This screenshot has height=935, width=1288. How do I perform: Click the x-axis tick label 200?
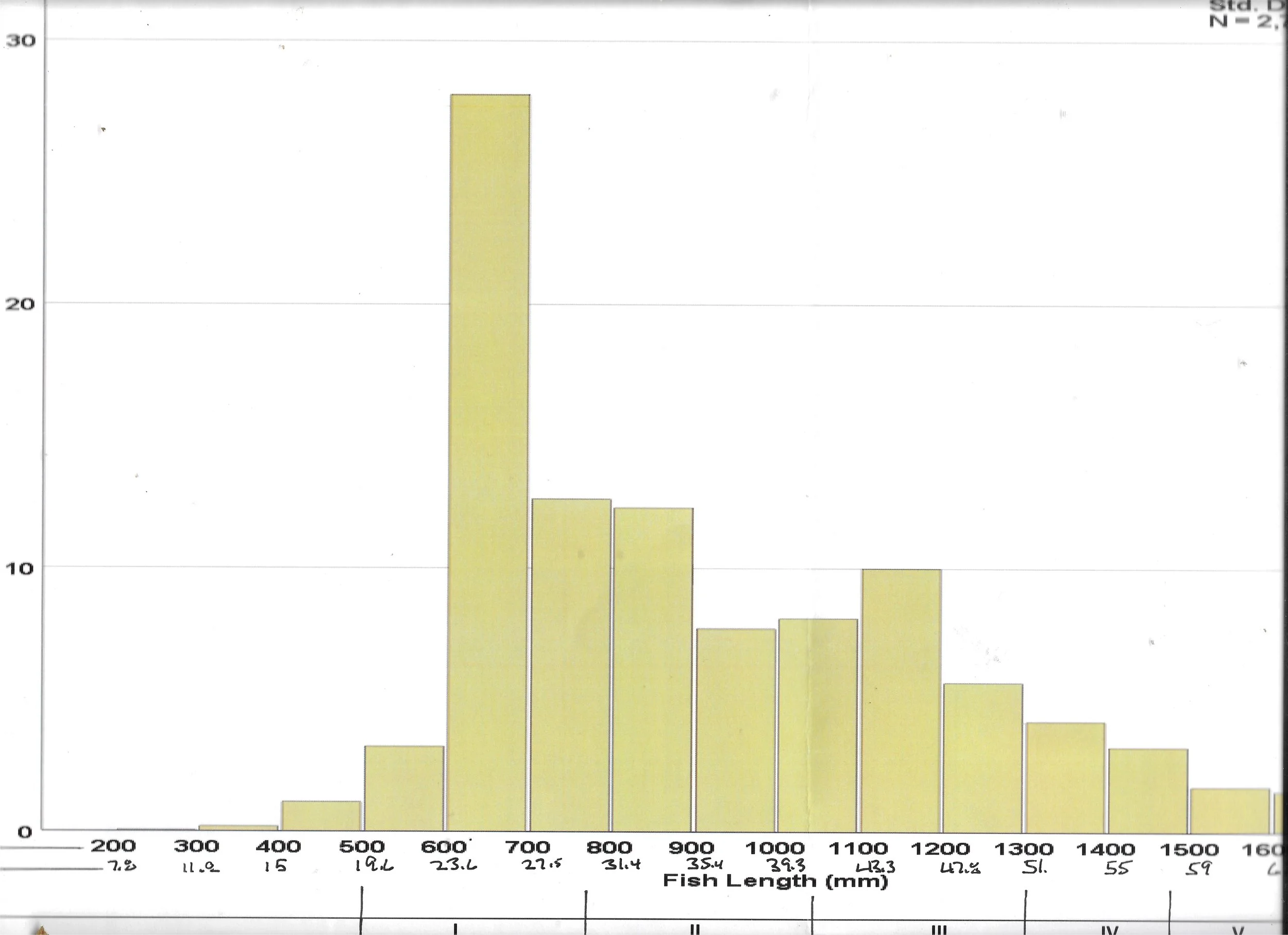(113, 846)
